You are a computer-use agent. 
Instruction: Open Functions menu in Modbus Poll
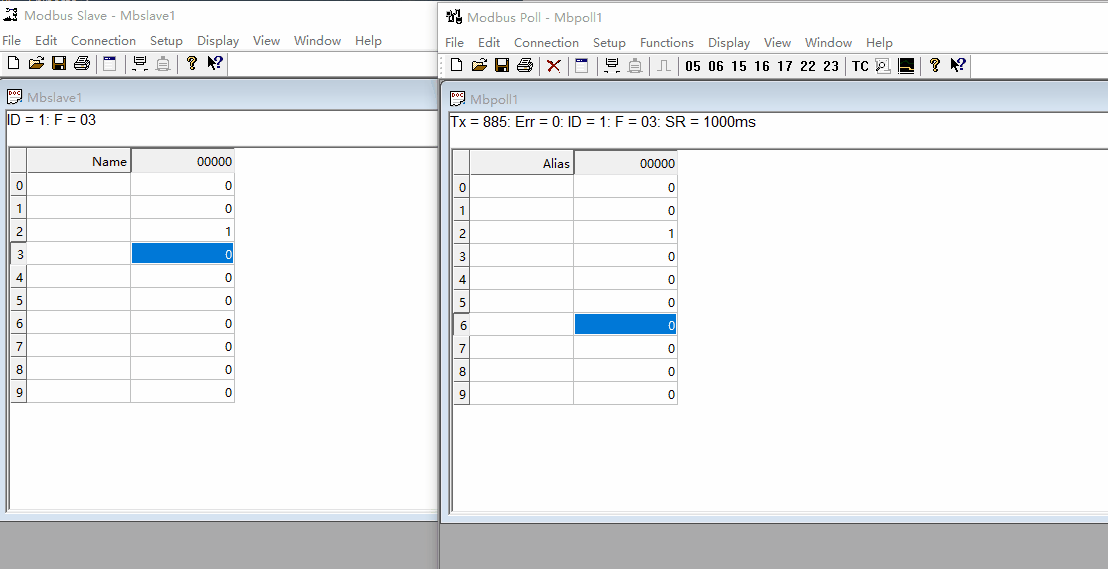(x=666, y=43)
